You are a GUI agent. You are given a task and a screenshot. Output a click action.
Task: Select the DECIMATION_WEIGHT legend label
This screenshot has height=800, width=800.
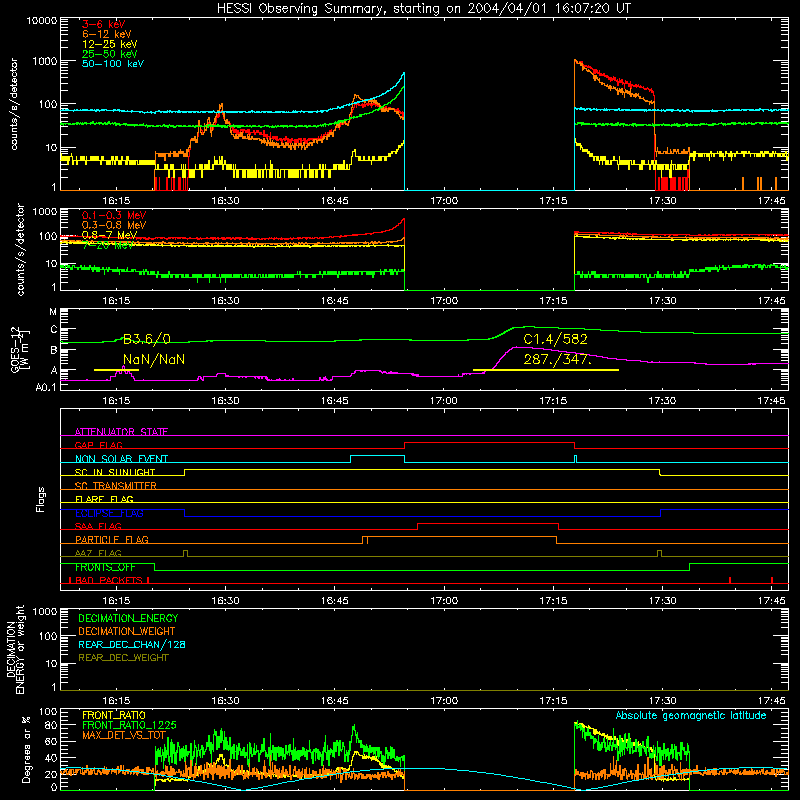[x=127, y=631]
